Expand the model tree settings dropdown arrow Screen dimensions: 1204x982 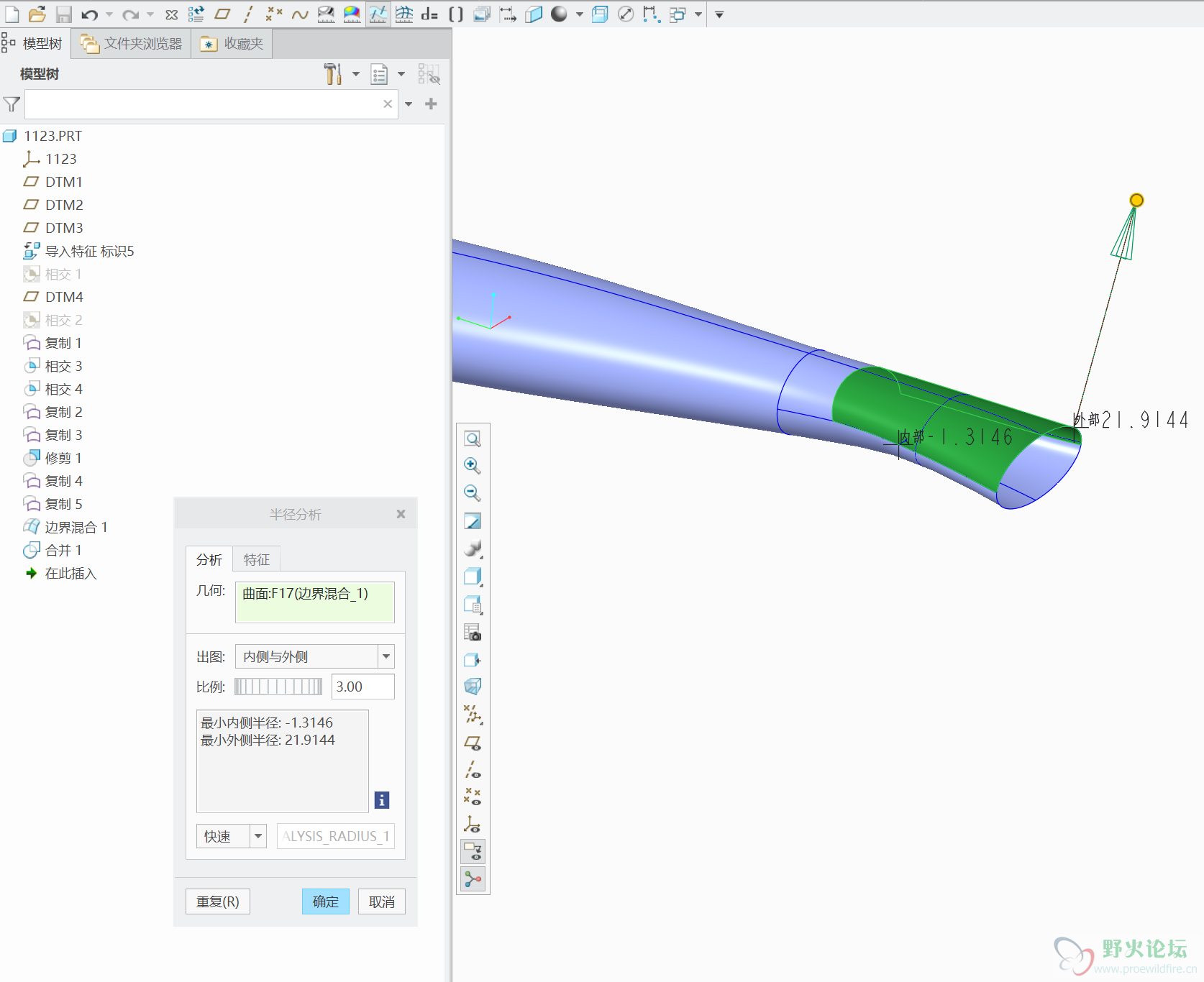[356, 74]
